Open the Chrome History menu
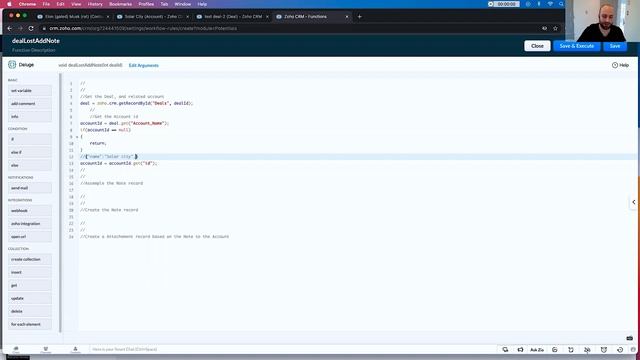This screenshot has height=360, width=640. [x=95, y=4]
